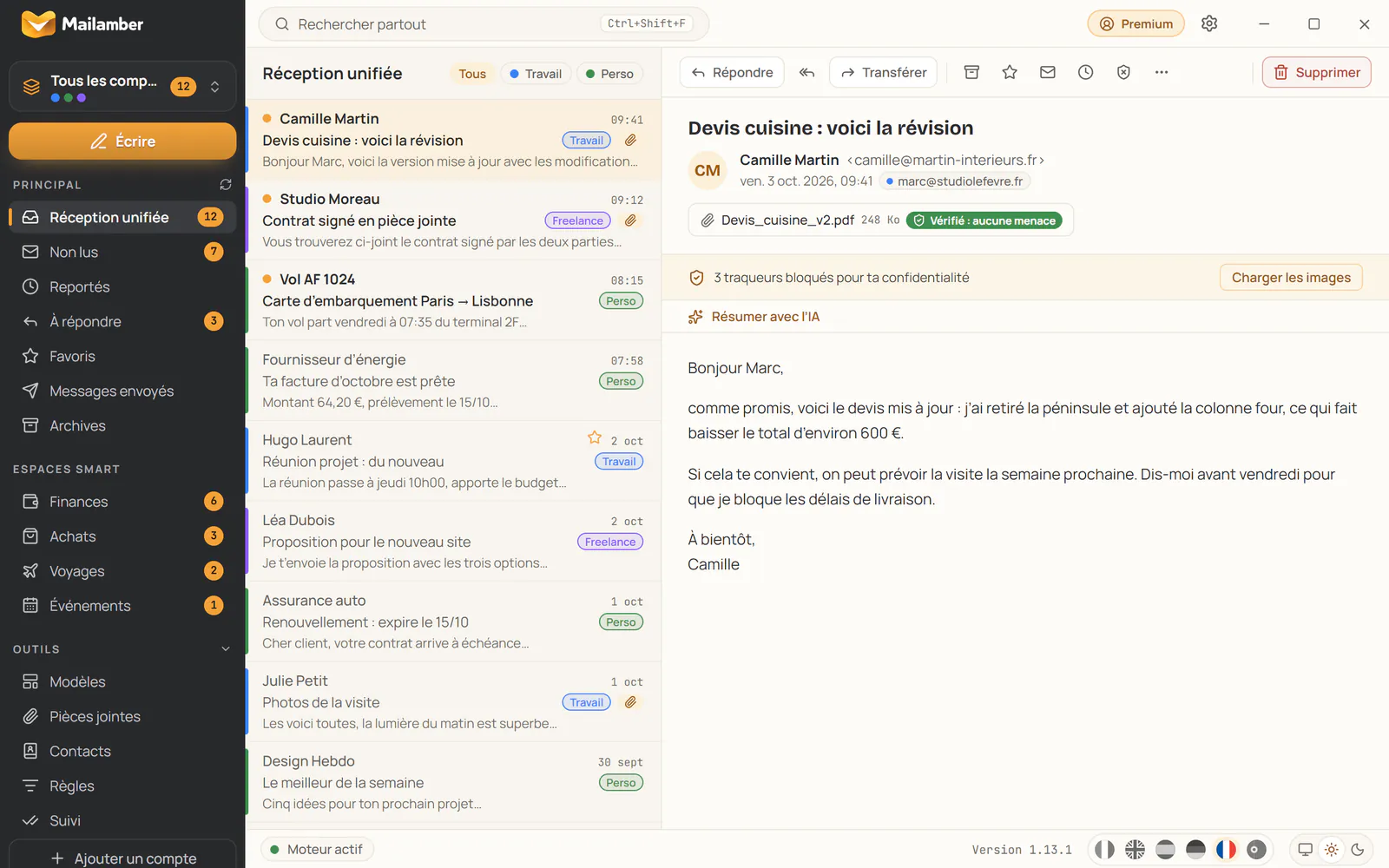This screenshot has width=1389, height=868.
Task: Open Suivi tracking tool
Action: tap(122, 820)
